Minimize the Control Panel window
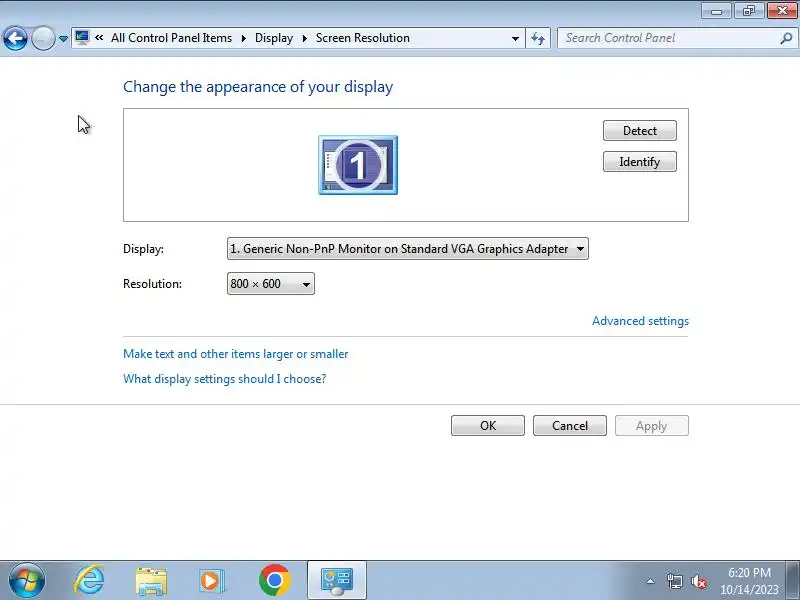800x600 pixels. click(x=716, y=11)
